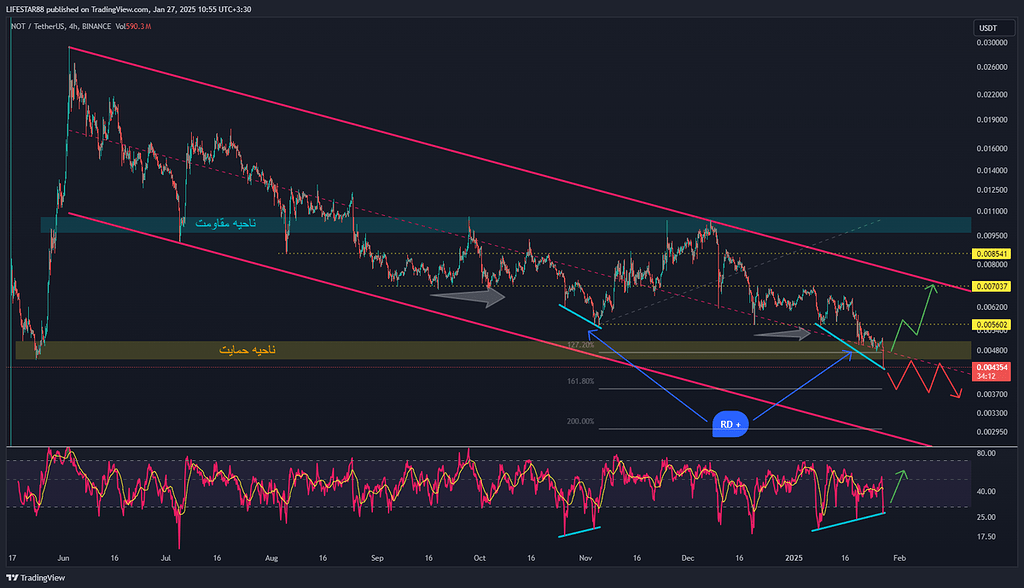1024x588 pixels.
Task: Click the 2025 marker on time axis
Action: (x=795, y=556)
